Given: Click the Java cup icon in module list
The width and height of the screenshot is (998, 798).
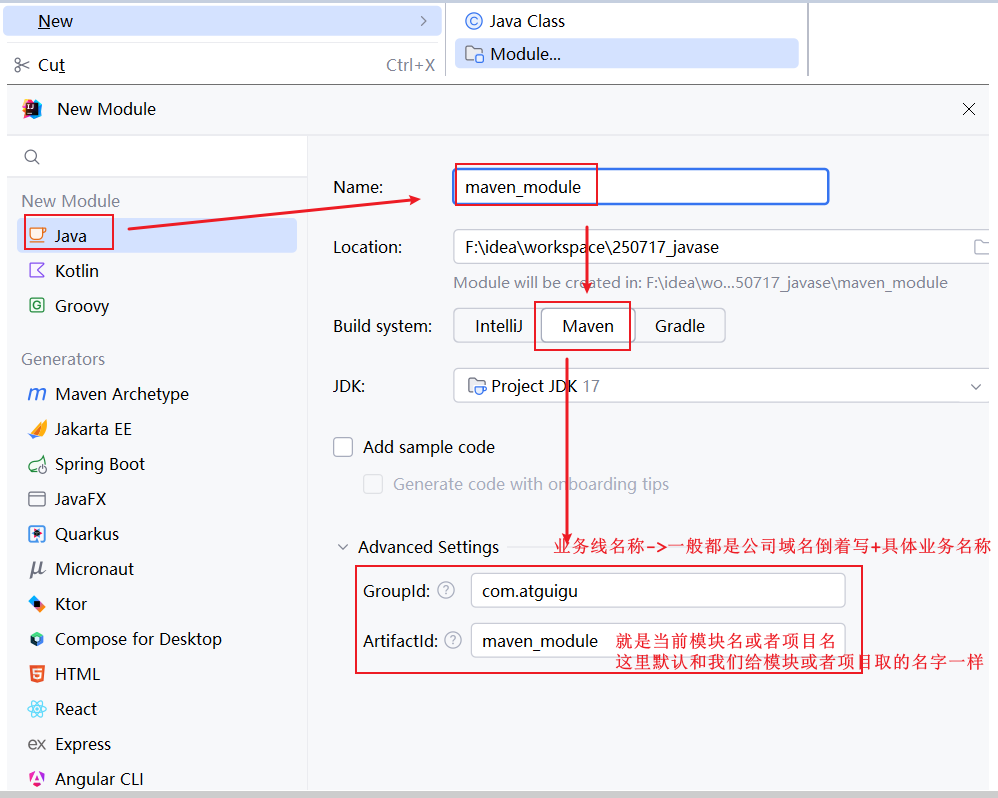Looking at the screenshot, I should [38, 235].
